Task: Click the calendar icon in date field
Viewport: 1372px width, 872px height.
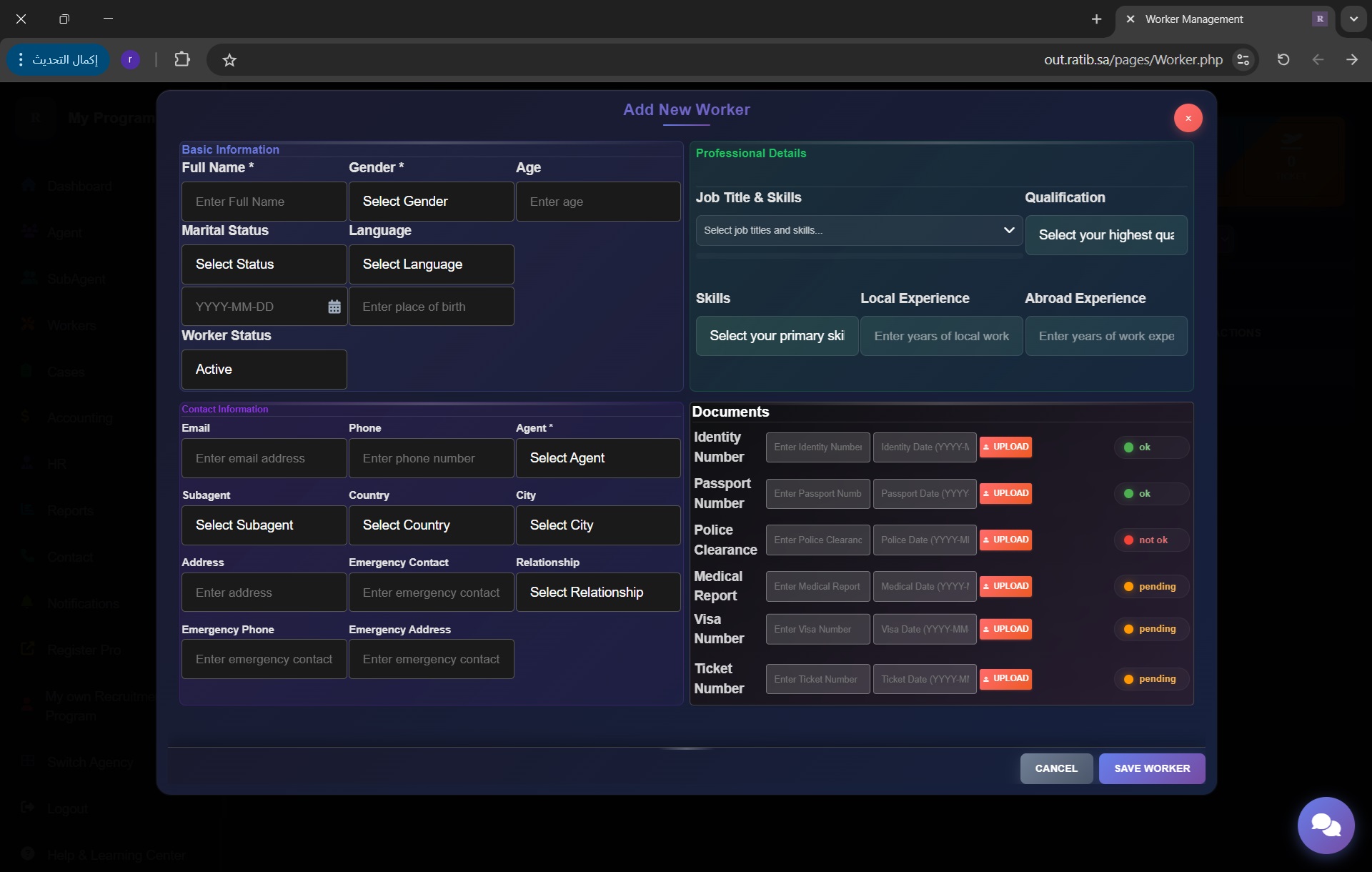Action: point(334,307)
